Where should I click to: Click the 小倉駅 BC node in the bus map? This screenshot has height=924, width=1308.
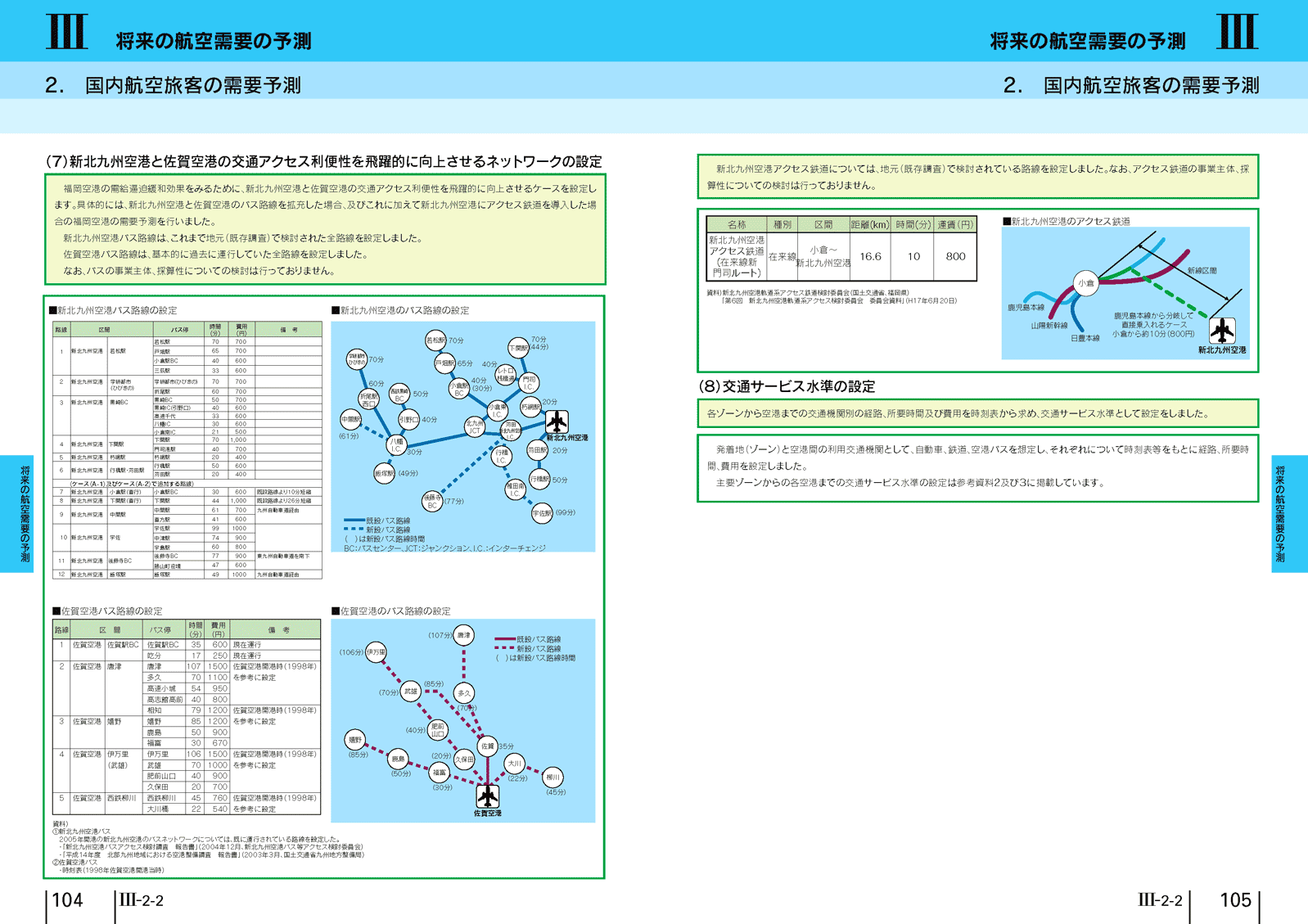(x=459, y=388)
